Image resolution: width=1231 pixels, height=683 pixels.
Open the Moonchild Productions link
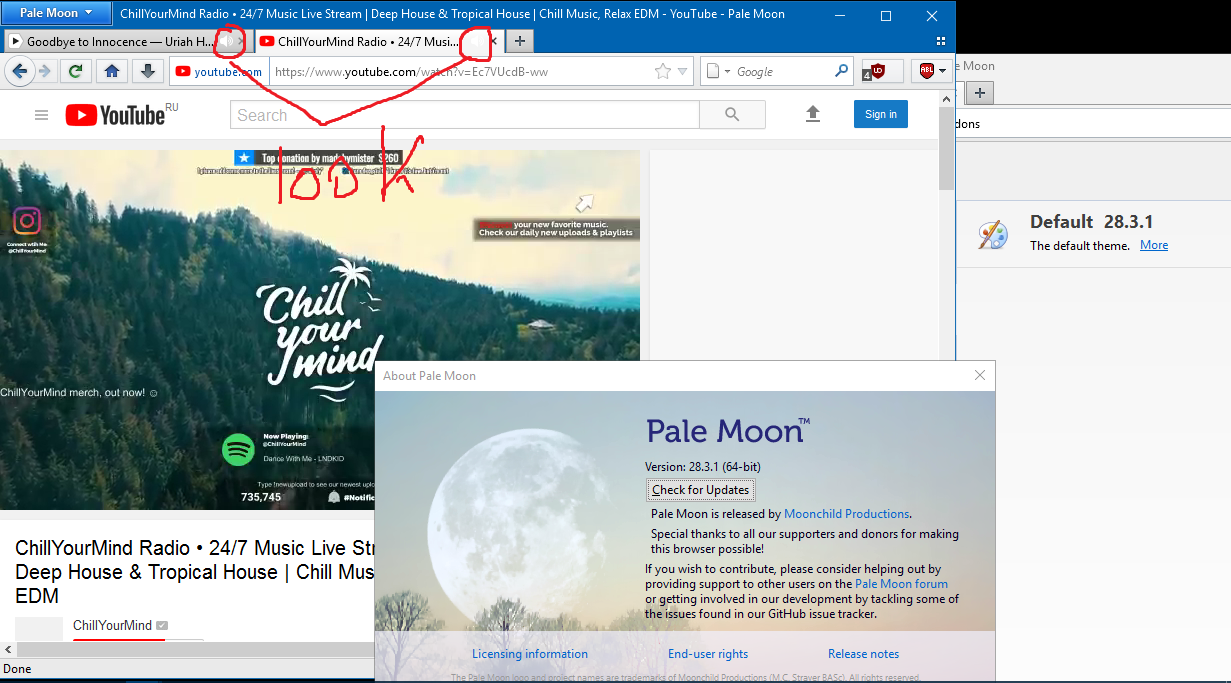pyautogui.click(x=846, y=514)
